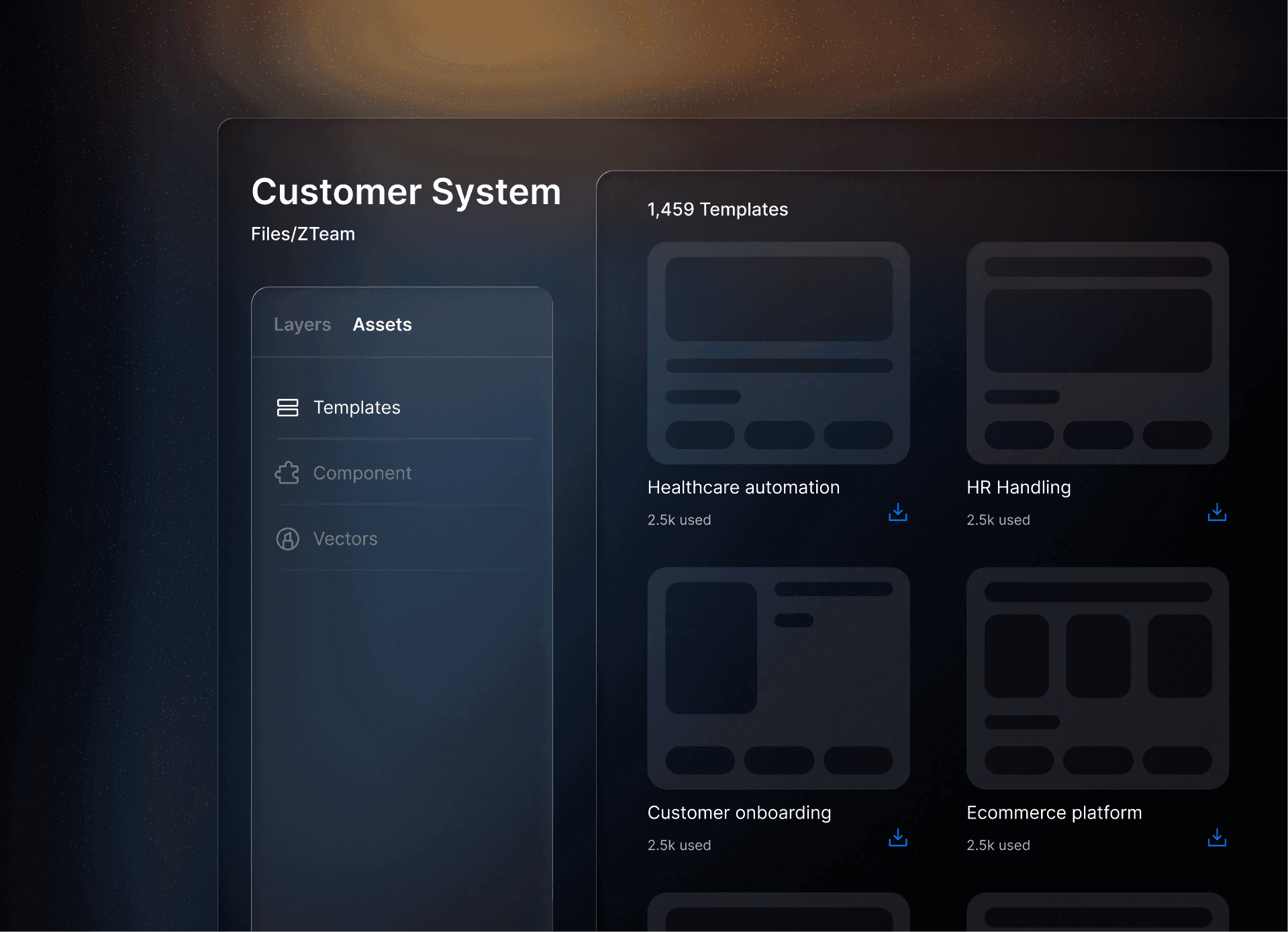
Task: Click the Files/ZTeam breadcrumb path
Action: click(303, 234)
